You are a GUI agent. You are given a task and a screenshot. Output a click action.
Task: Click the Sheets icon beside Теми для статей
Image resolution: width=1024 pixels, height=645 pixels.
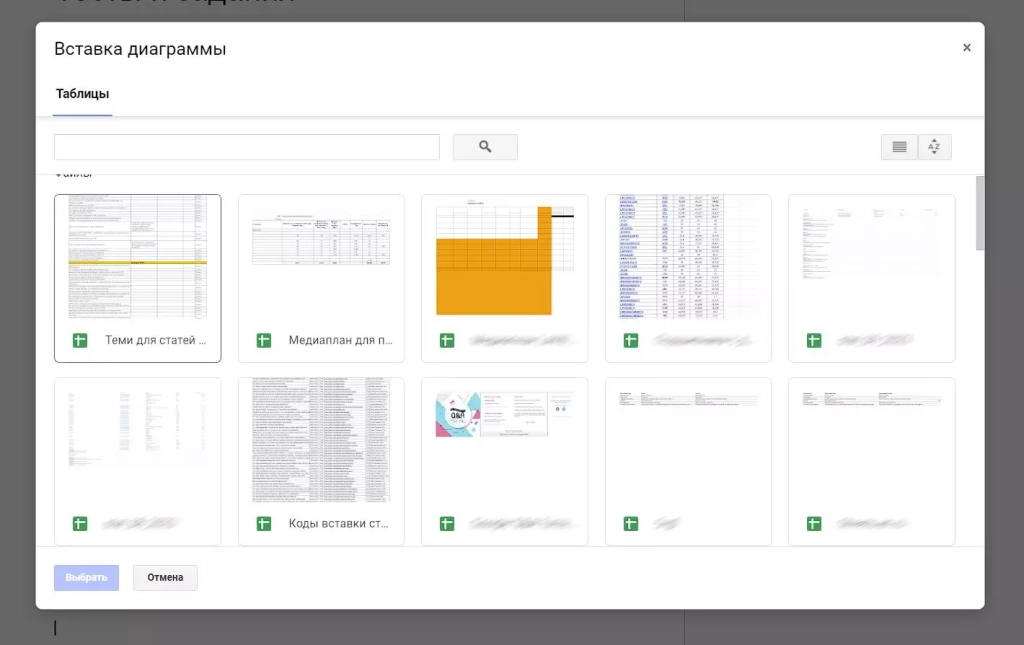pos(80,340)
